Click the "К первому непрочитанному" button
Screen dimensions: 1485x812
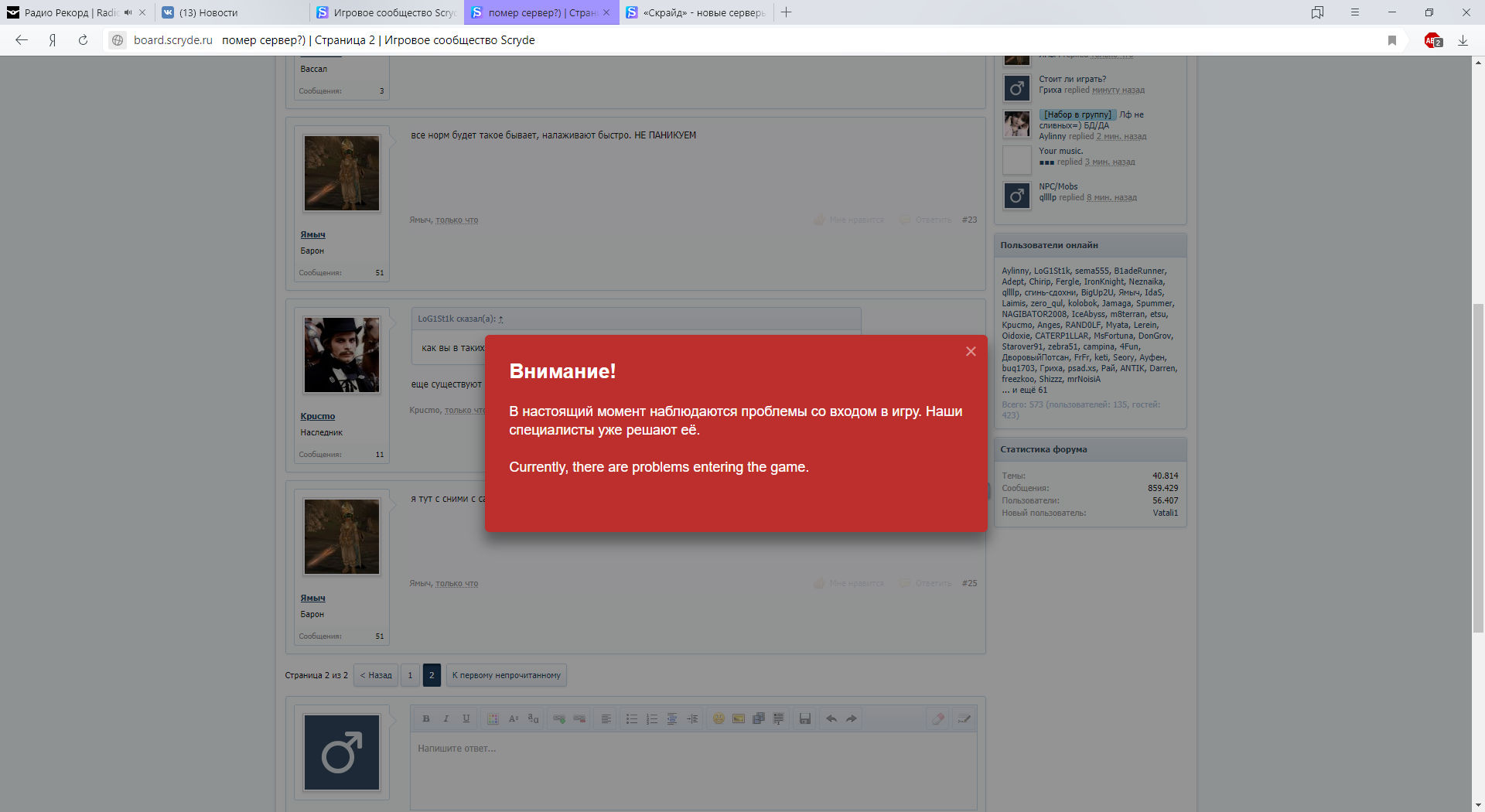pyautogui.click(x=507, y=675)
